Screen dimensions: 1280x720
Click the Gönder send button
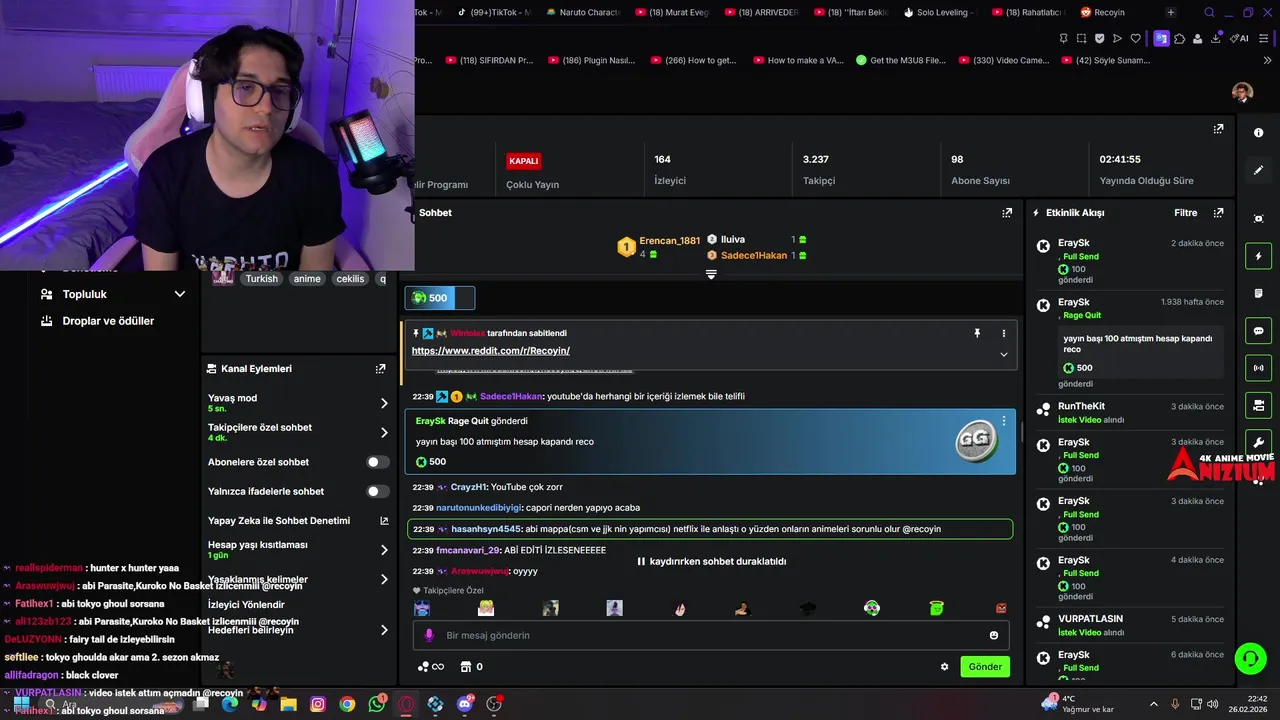coord(985,667)
